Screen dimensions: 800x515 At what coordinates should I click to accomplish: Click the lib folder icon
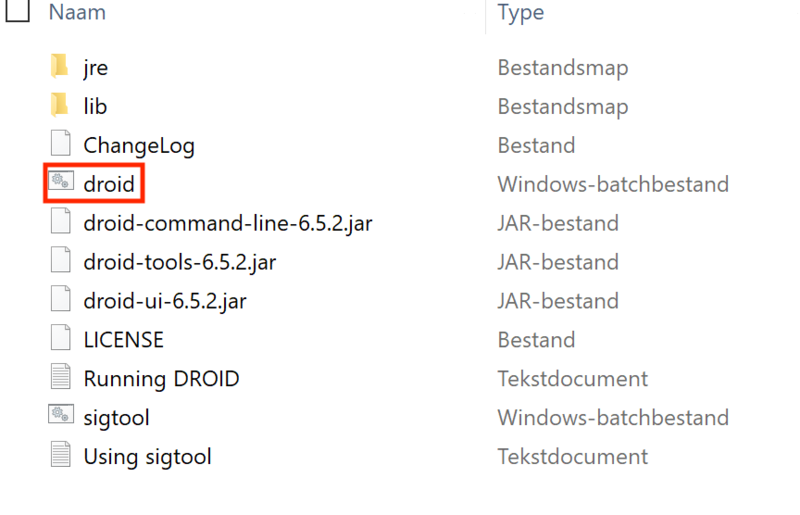60,106
